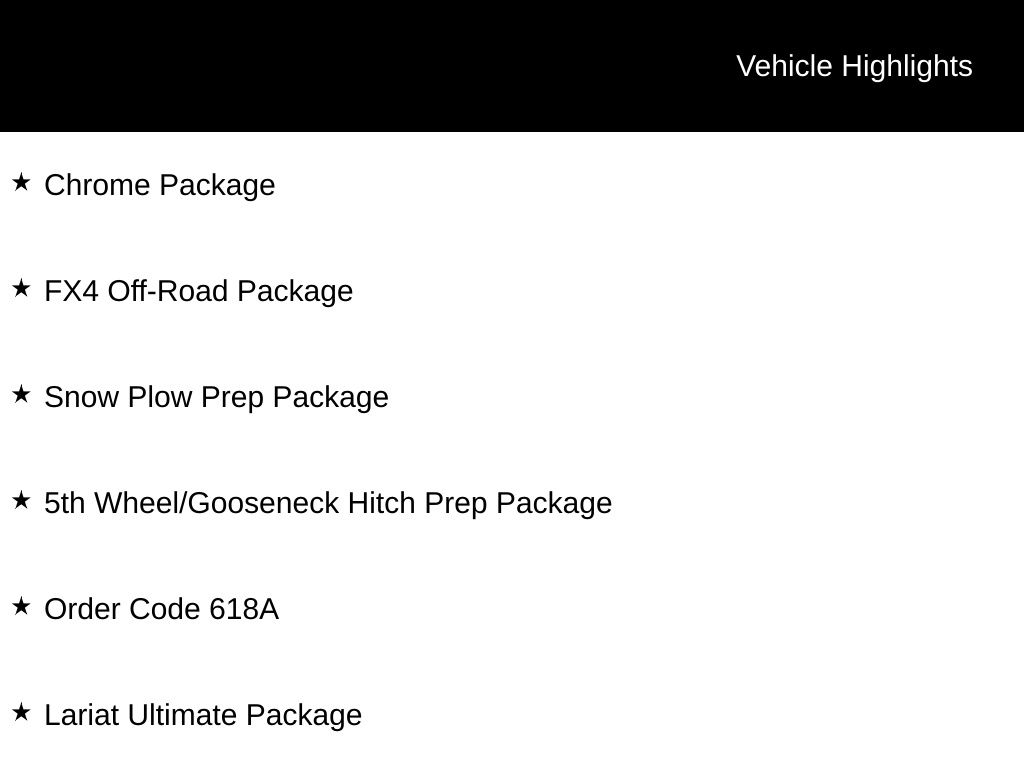Click the code "618A" in the list

(x=244, y=609)
